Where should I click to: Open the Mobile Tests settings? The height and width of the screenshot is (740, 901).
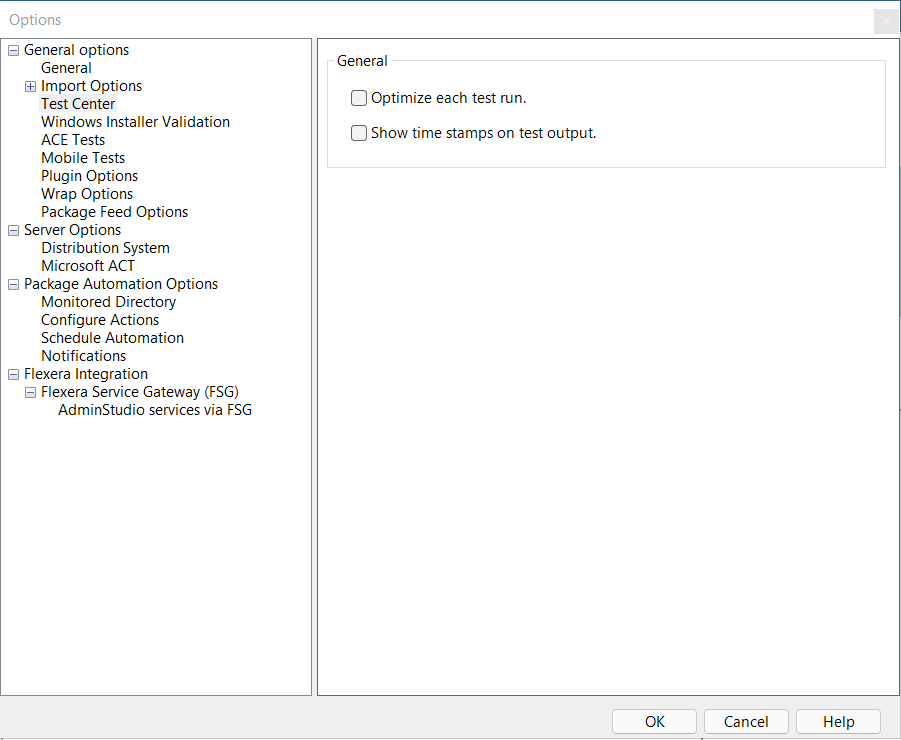tap(82, 157)
